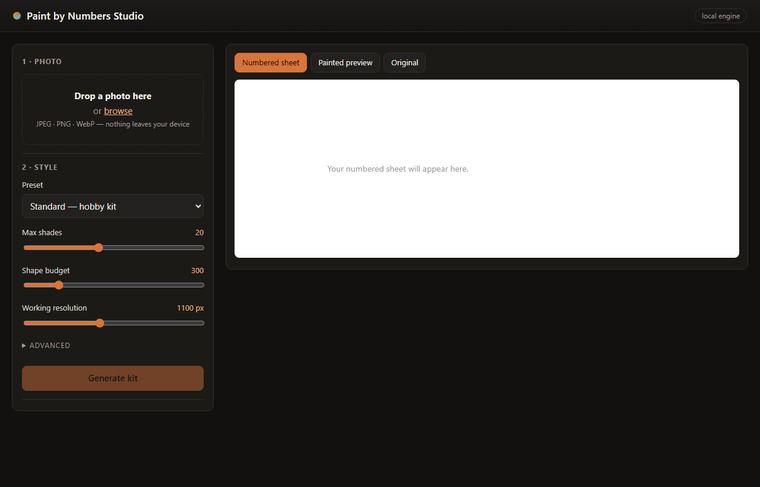Screen dimensions: 760x487
Task: Switch to the Painted preview tab
Action: tap(345, 63)
